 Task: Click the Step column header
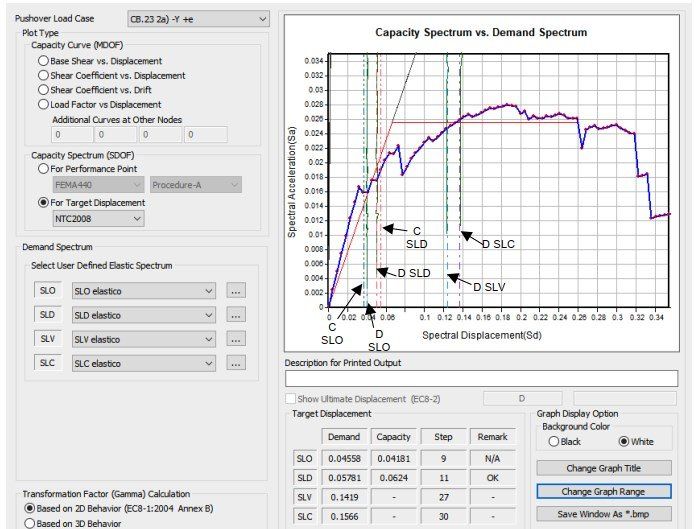(x=443, y=437)
